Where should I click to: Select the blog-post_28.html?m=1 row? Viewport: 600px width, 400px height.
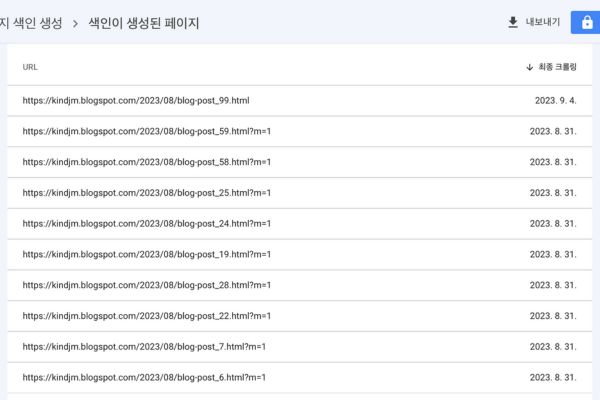(x=146, y=286)
